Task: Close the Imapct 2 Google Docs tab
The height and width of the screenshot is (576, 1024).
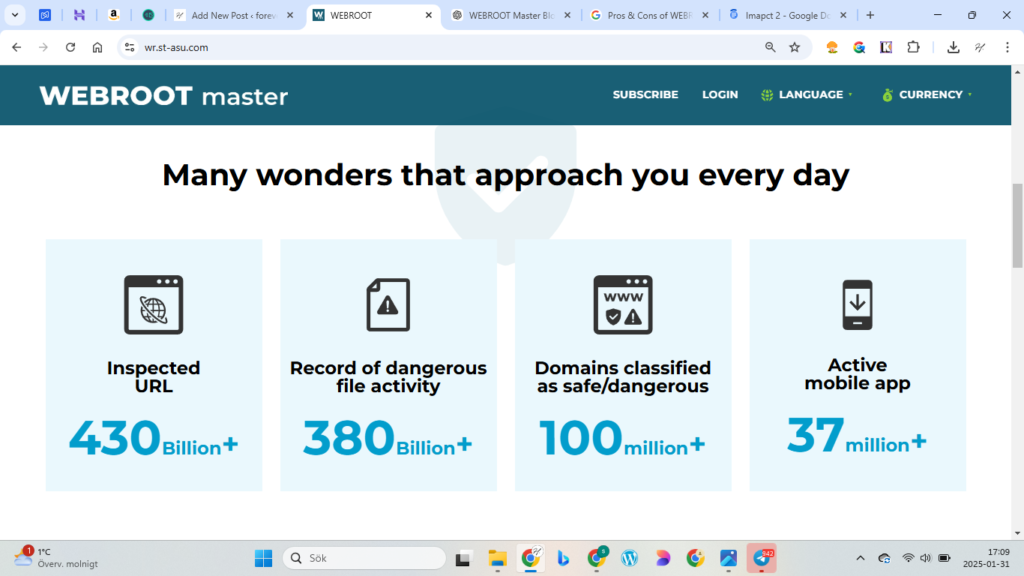Action: pos(843,15)
